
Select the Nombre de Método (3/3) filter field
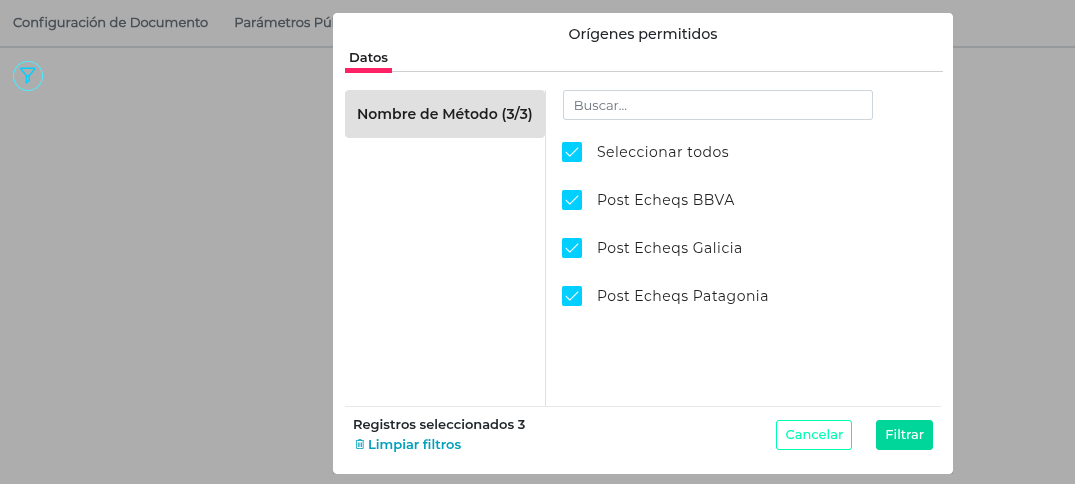pyautogui.click(x=445, y=114)
